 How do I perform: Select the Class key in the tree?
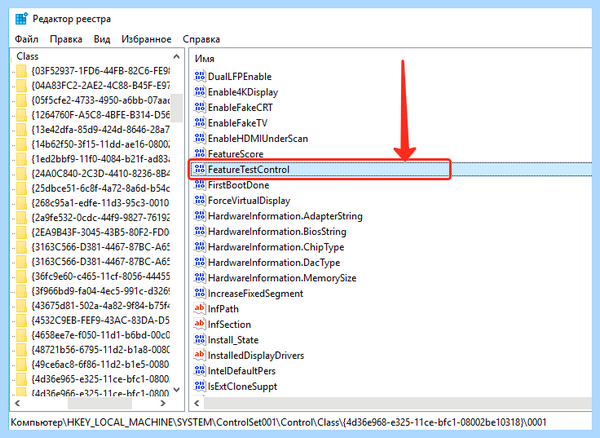tap(28, 56)
